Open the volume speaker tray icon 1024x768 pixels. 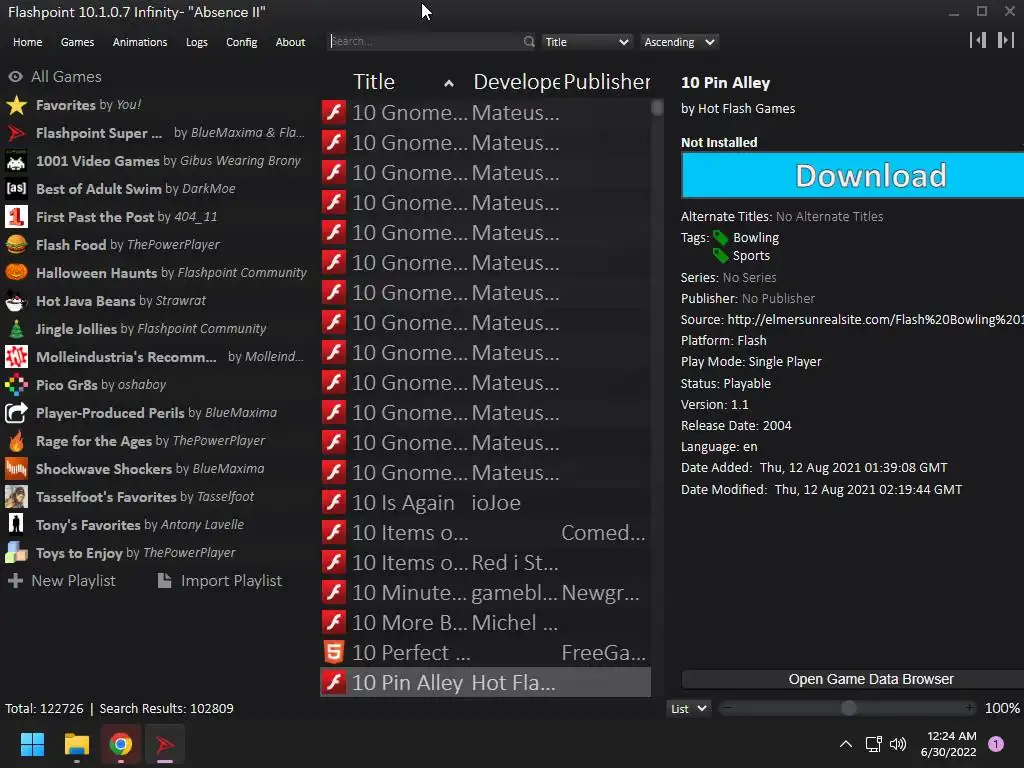tap(898, 744)
